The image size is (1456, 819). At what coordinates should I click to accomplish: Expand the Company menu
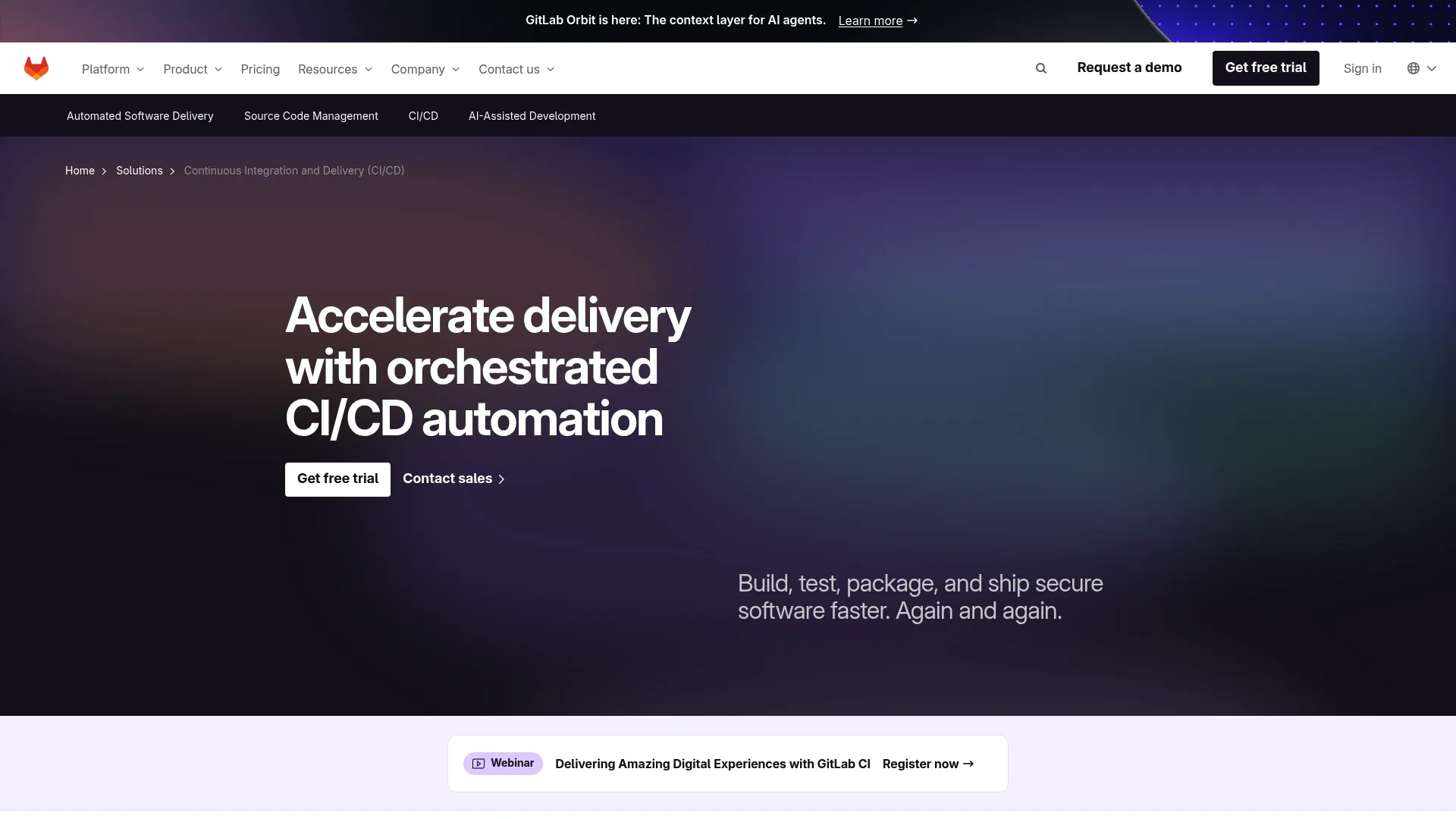(425, 69)
